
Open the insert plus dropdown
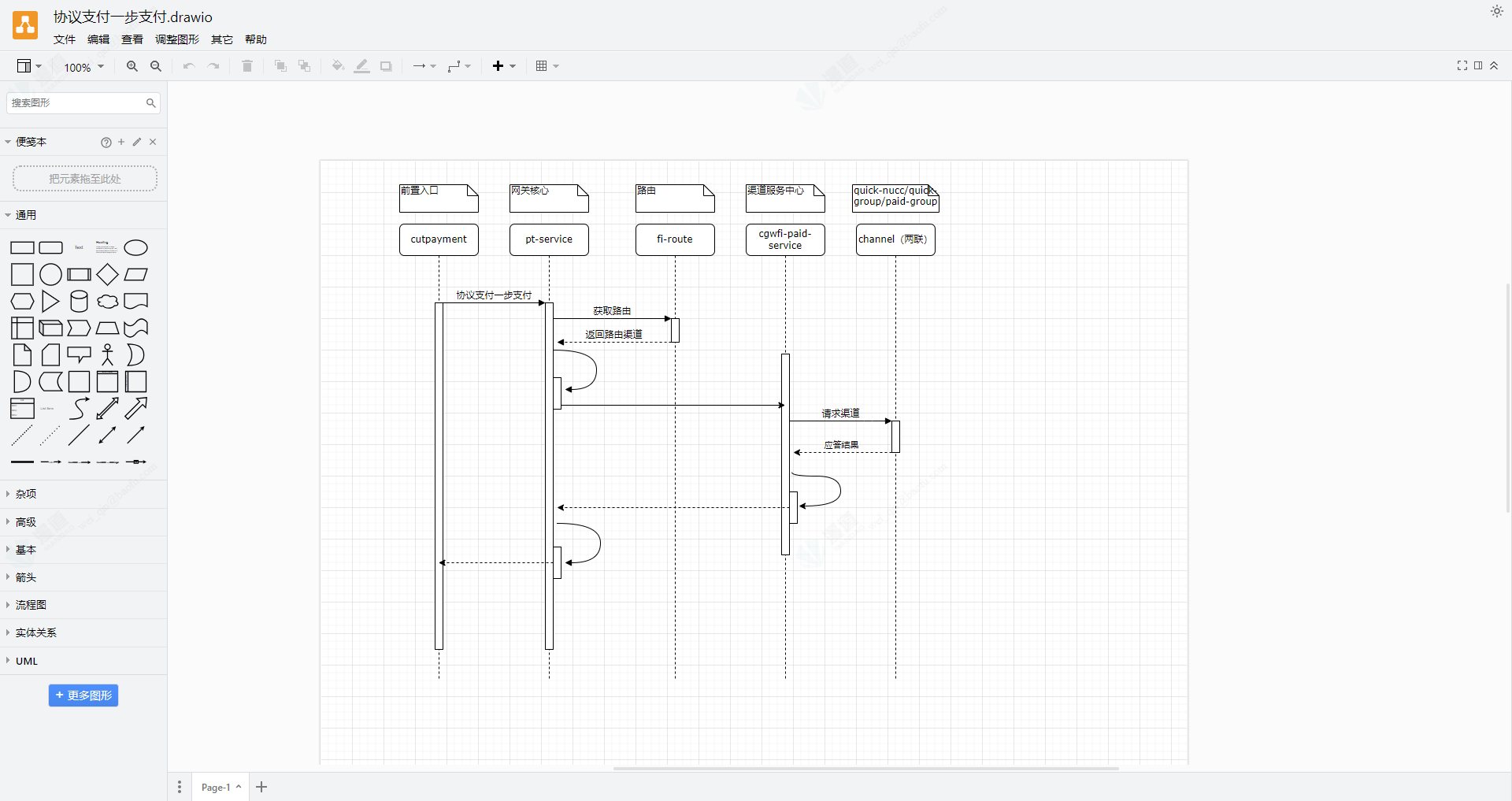tap(504, 66)
